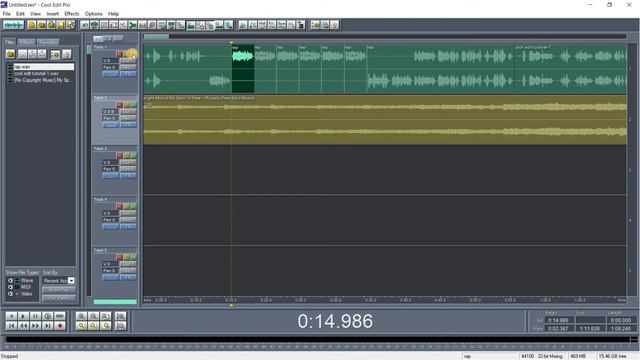Click Track 1 volume V field

pyautogui.click(x=110, y=60)
